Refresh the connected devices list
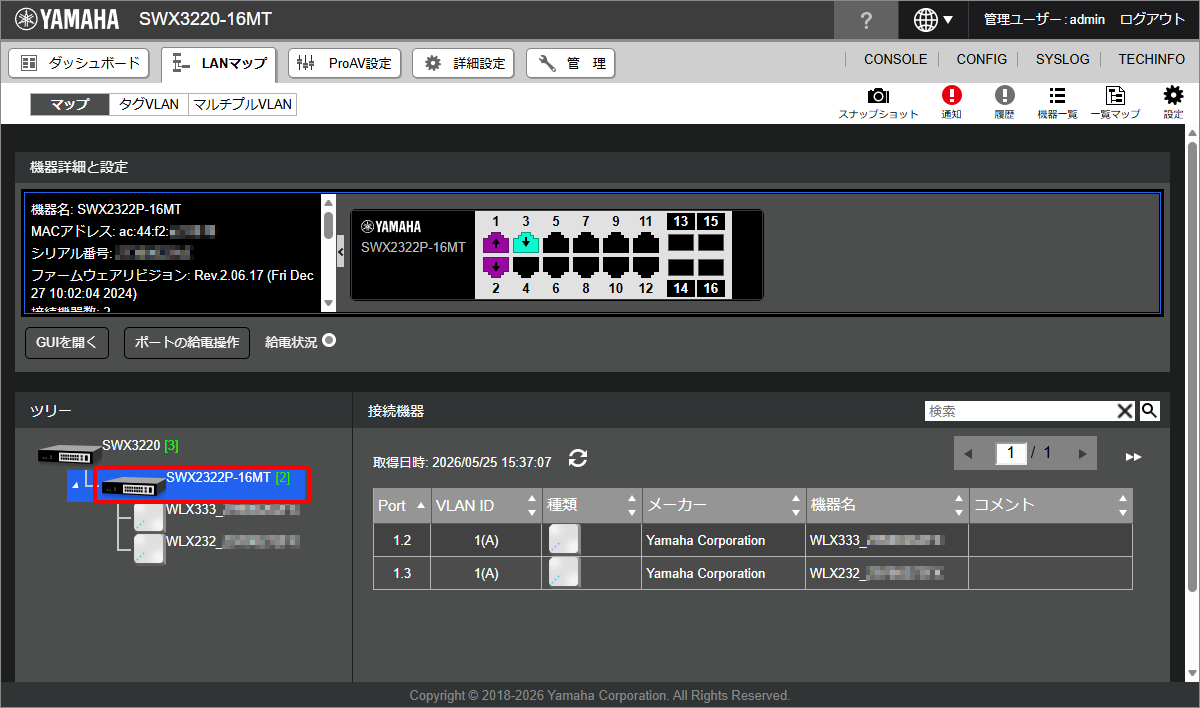The height and width of the screenshot is (708, 1200). pos(578,458)
